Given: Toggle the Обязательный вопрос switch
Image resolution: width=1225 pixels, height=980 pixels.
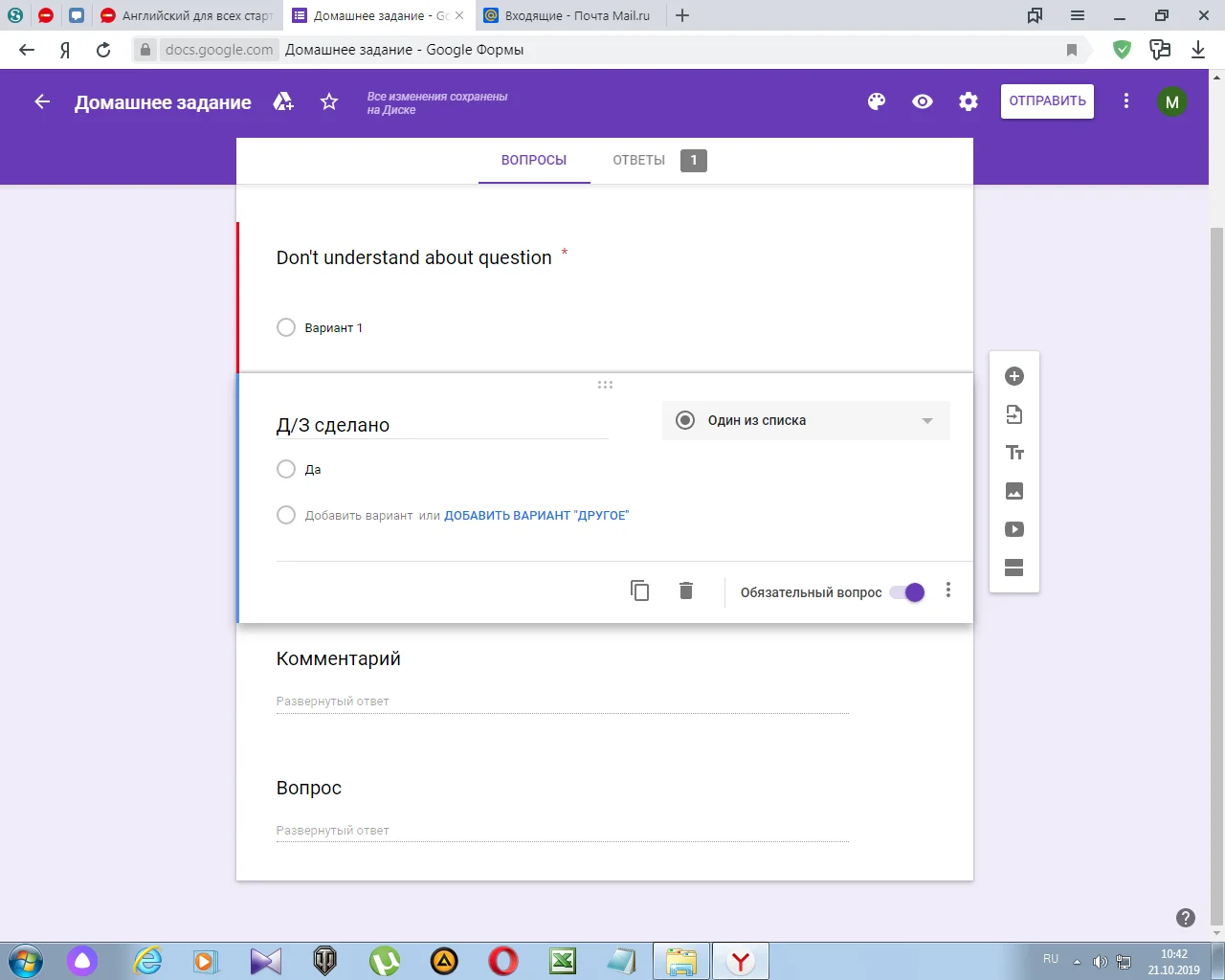Looking at the screenshot, I should pos(907,592).
